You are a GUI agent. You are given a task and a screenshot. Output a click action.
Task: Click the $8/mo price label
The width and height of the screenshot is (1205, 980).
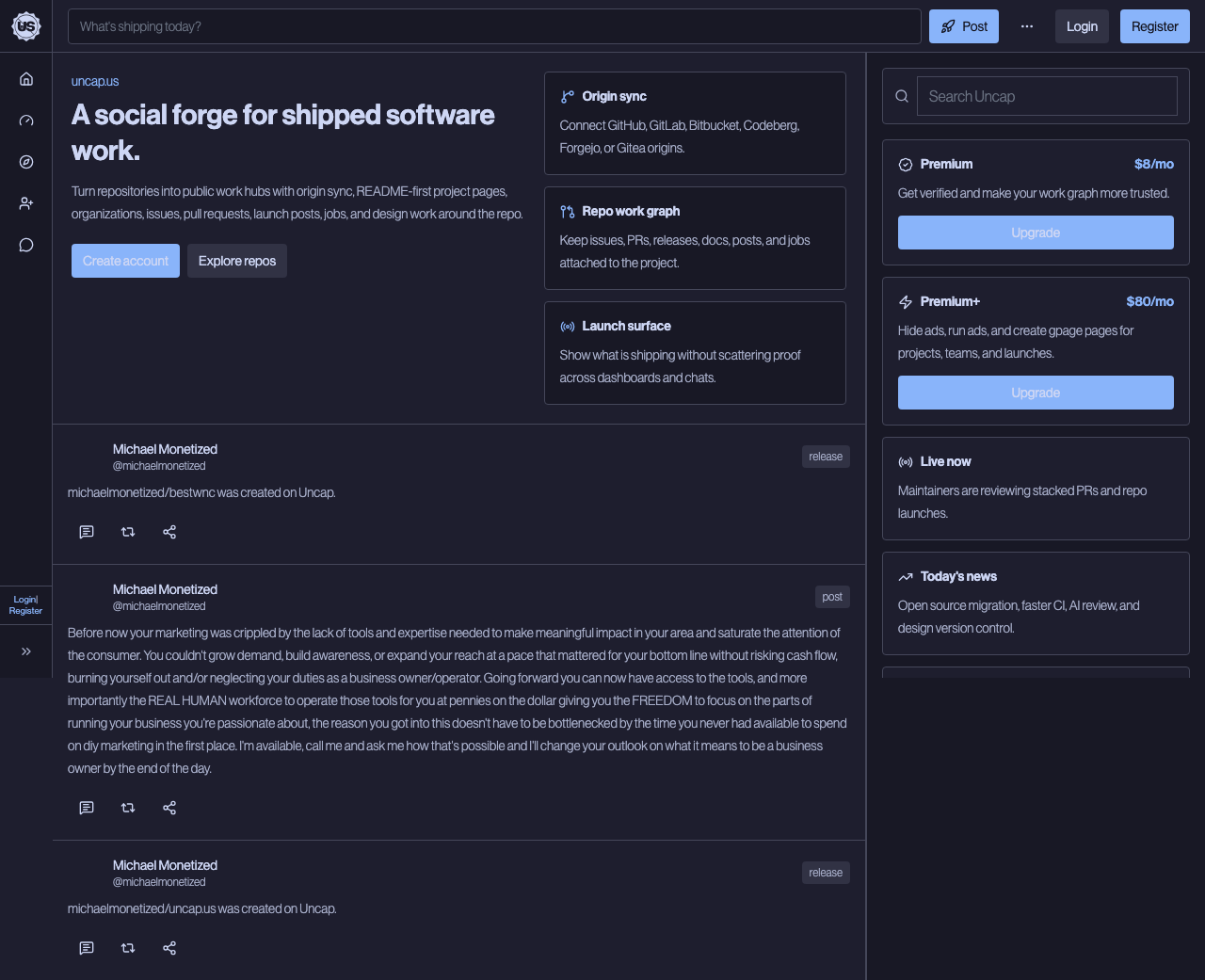pos(1154,164)
